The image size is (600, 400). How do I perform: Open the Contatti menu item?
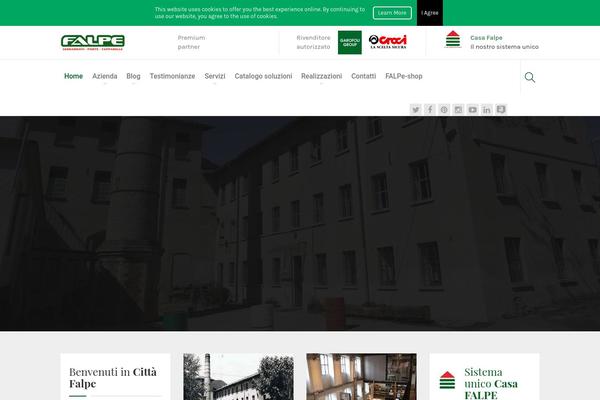(x=364, y=76)
